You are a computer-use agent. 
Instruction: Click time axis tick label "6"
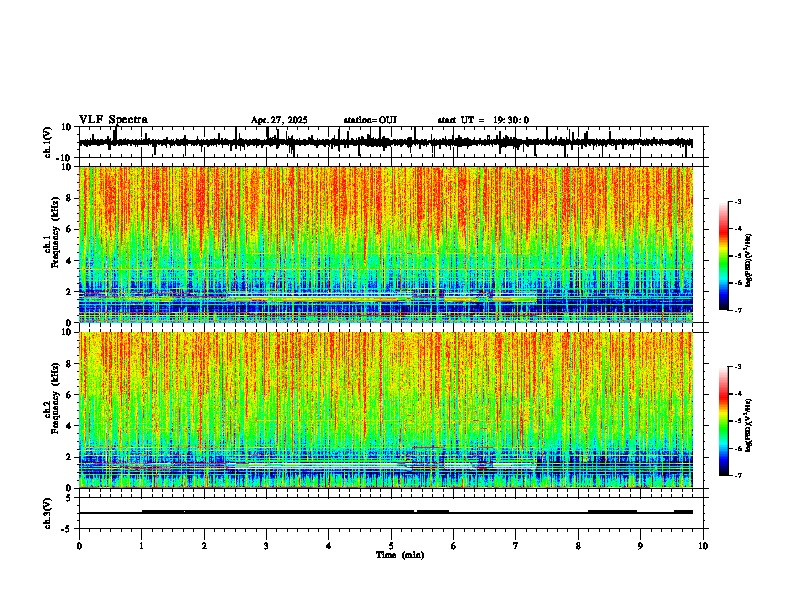(454, 546)
